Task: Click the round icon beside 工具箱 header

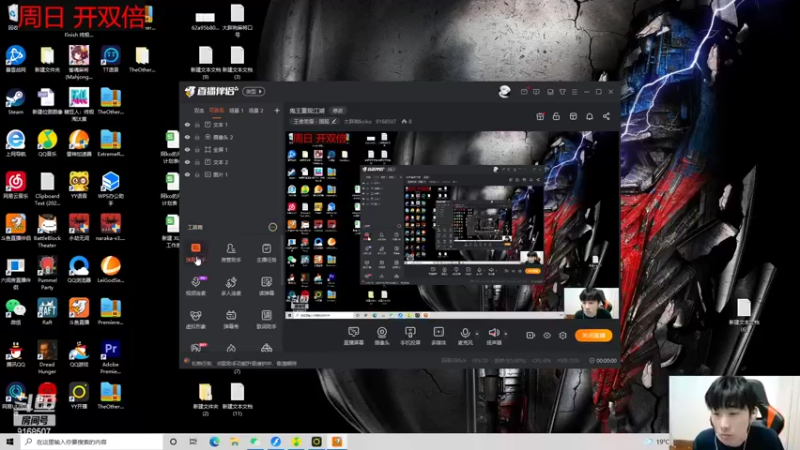Action: point(272,227)
